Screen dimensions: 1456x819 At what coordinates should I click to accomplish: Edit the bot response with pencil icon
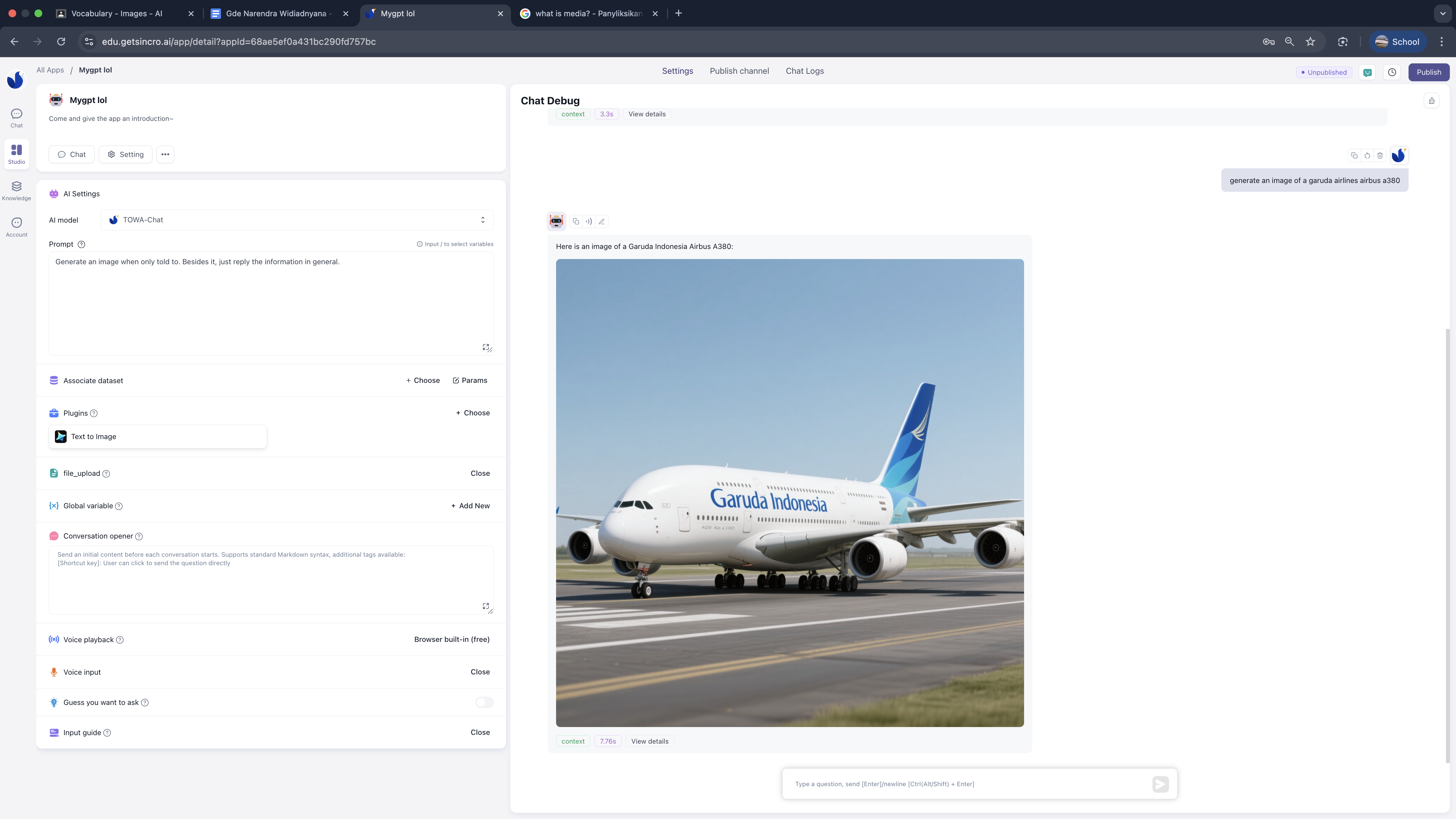[x=602, y=222]
